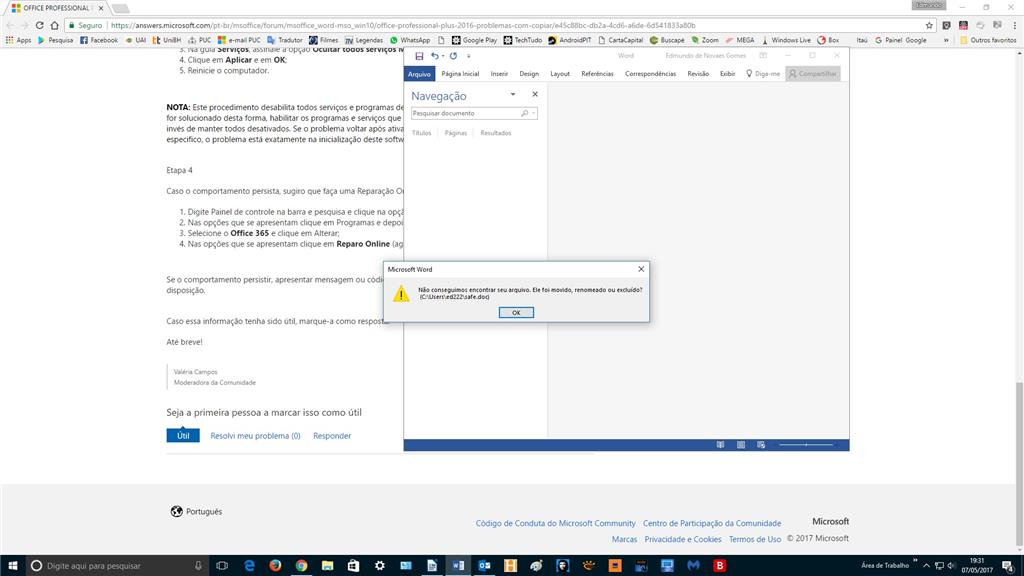Open the undo history dropdown arrow
This screenshot has width=1024, height=576.
coord(443,56)
